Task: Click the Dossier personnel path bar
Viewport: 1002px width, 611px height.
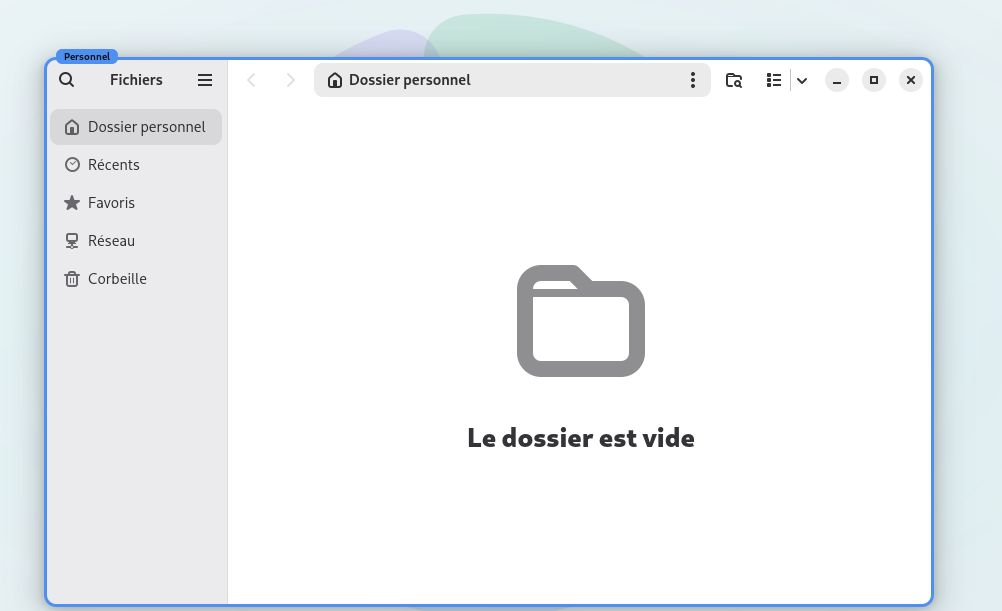Action: (x=512, y=80)
